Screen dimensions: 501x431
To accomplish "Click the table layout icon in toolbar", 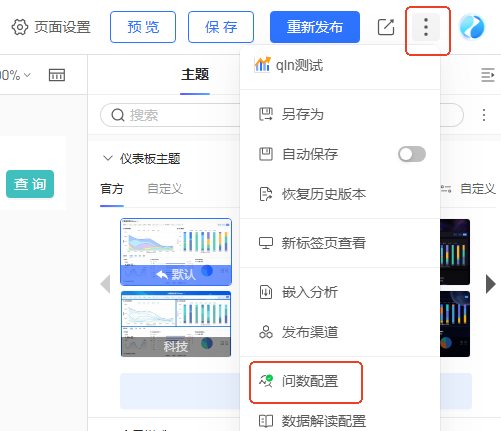I will point(57,75).
